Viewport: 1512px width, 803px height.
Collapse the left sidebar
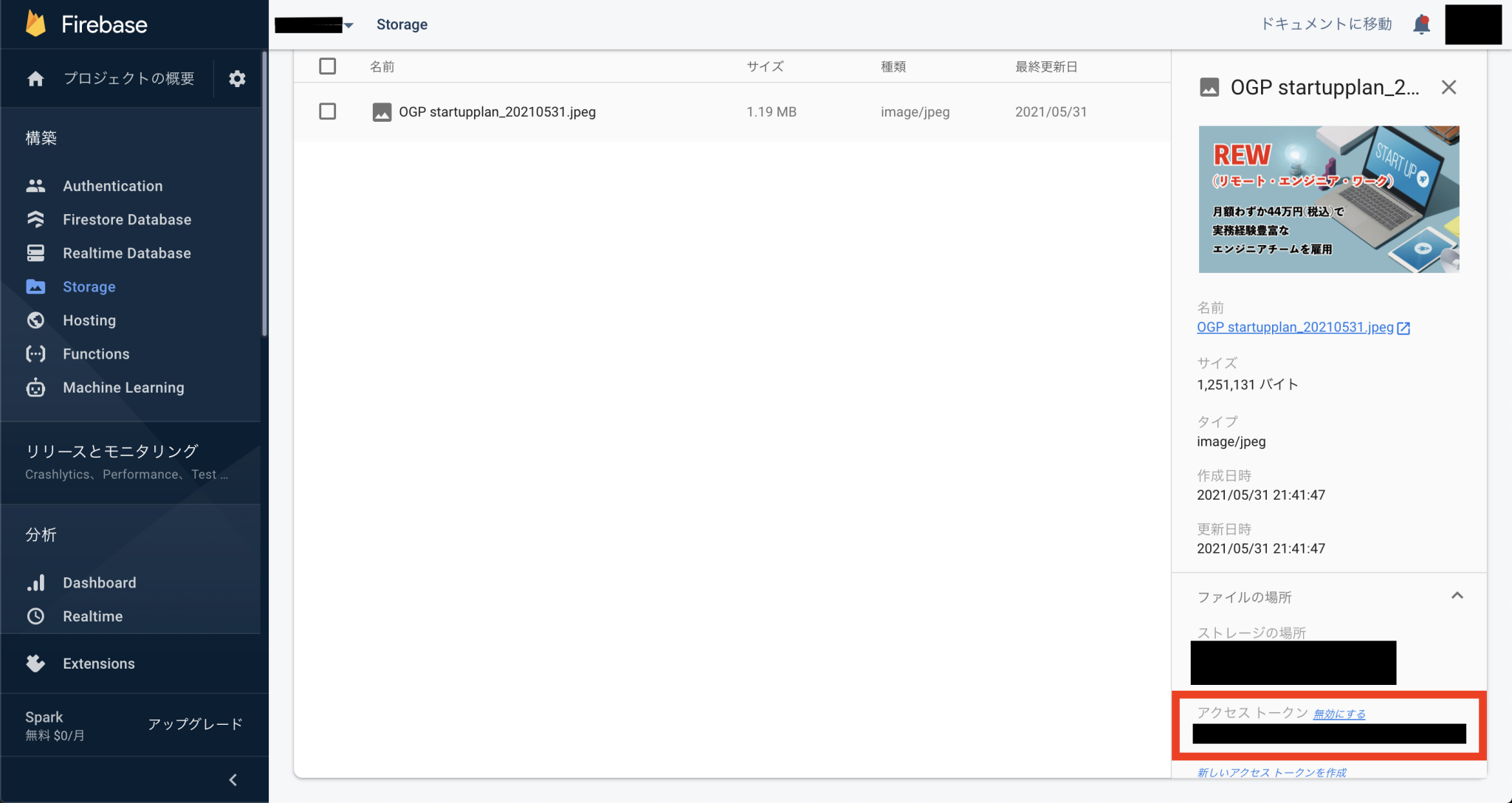[x=233, y=779]
